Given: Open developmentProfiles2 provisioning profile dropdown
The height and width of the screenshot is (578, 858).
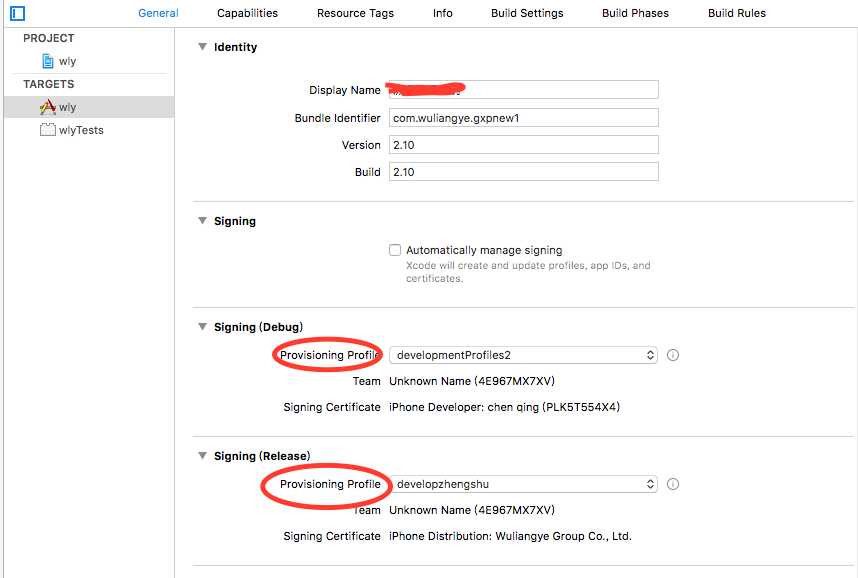Looking at the screenshot, I should pyautogui.click(x=523, y=355).
